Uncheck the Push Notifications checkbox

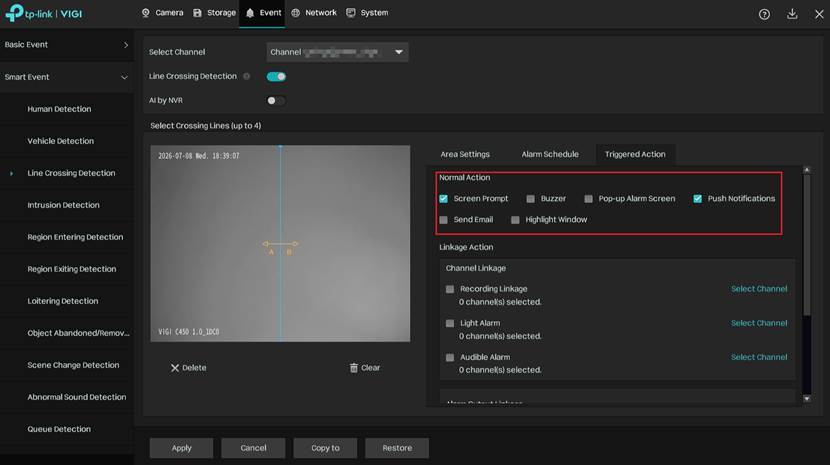[x=698, y=199]
